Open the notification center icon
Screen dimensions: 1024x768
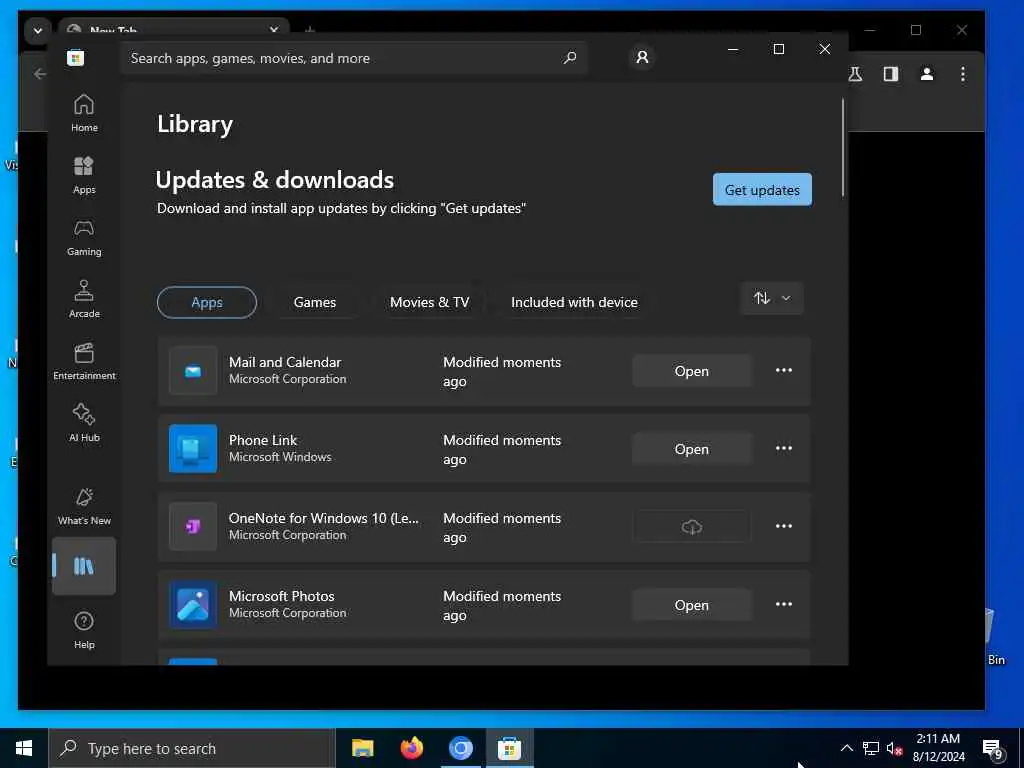click(x=992, y=749)
